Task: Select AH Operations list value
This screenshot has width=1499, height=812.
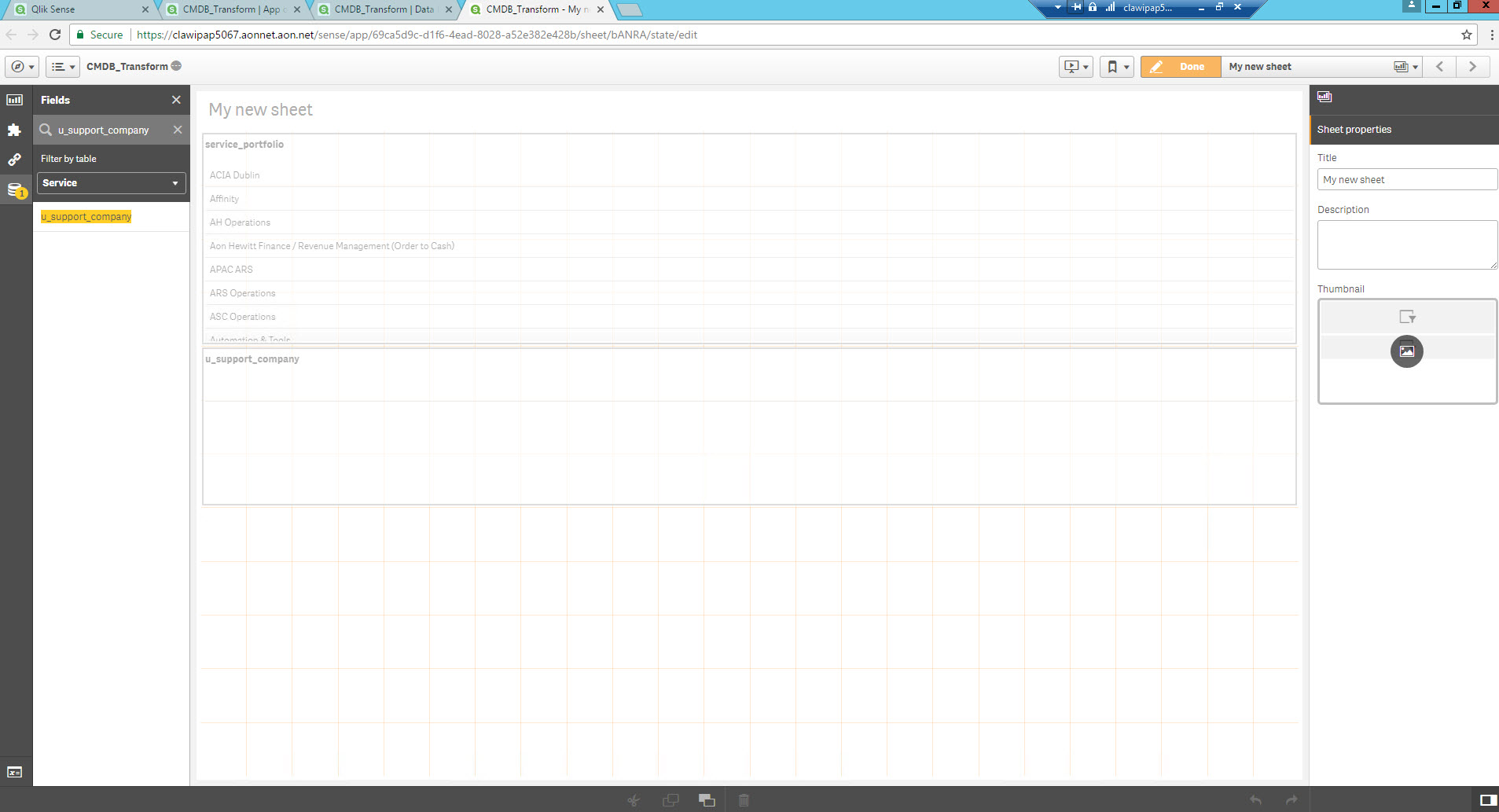Action: 748,222
